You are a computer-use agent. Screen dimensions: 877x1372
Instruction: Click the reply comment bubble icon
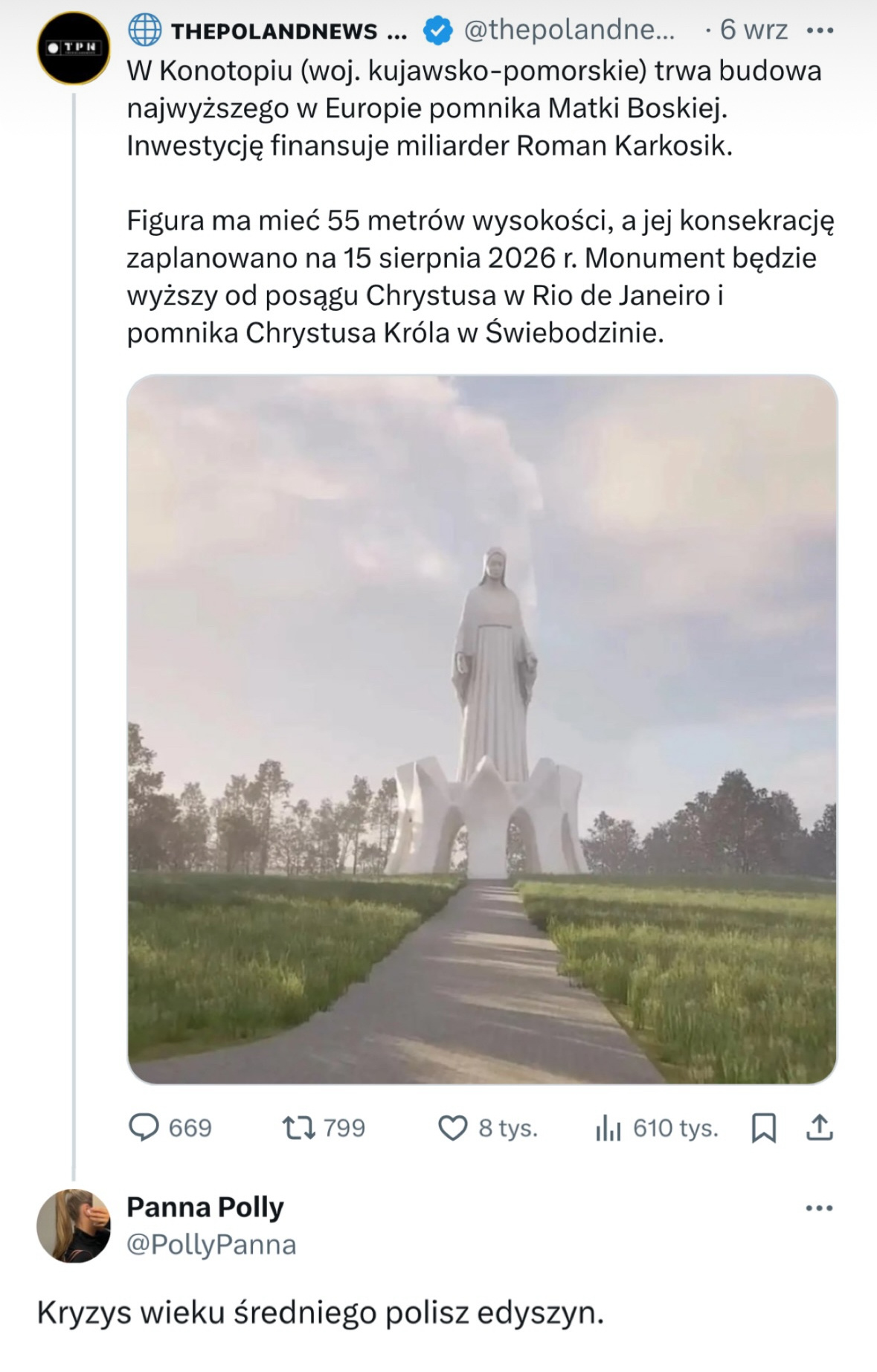point(144,1127)
